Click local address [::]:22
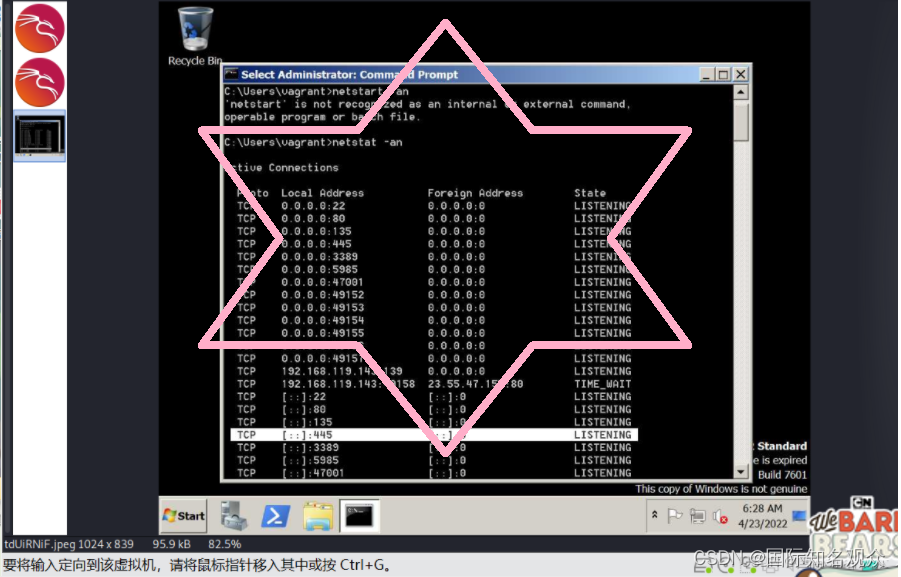This screenshot has width=901, height=577. pos(303,397)
